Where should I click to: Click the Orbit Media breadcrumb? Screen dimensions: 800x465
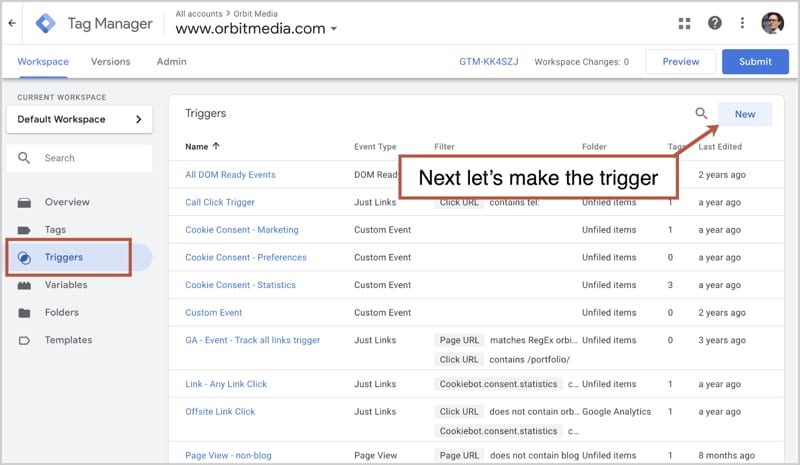256,14
